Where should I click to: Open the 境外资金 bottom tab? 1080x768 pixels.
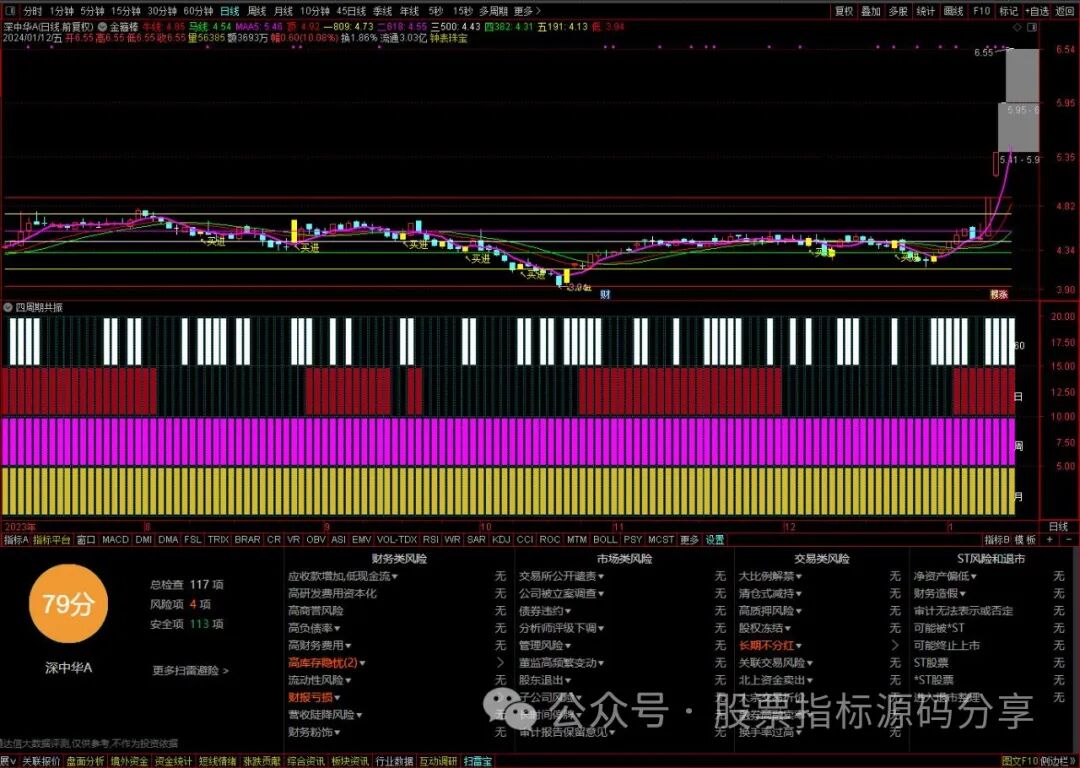pos(129,761)
